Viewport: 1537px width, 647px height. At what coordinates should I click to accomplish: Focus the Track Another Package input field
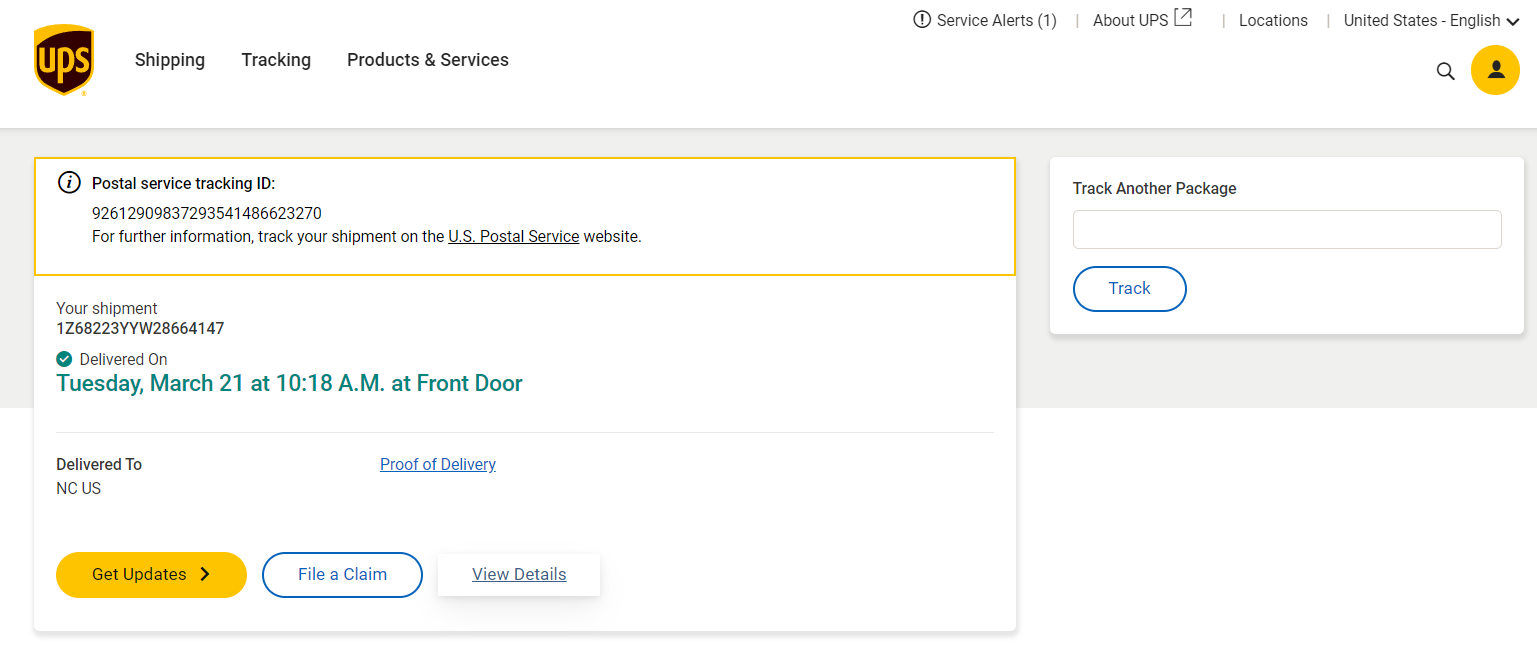click(x=1287, y=229)
